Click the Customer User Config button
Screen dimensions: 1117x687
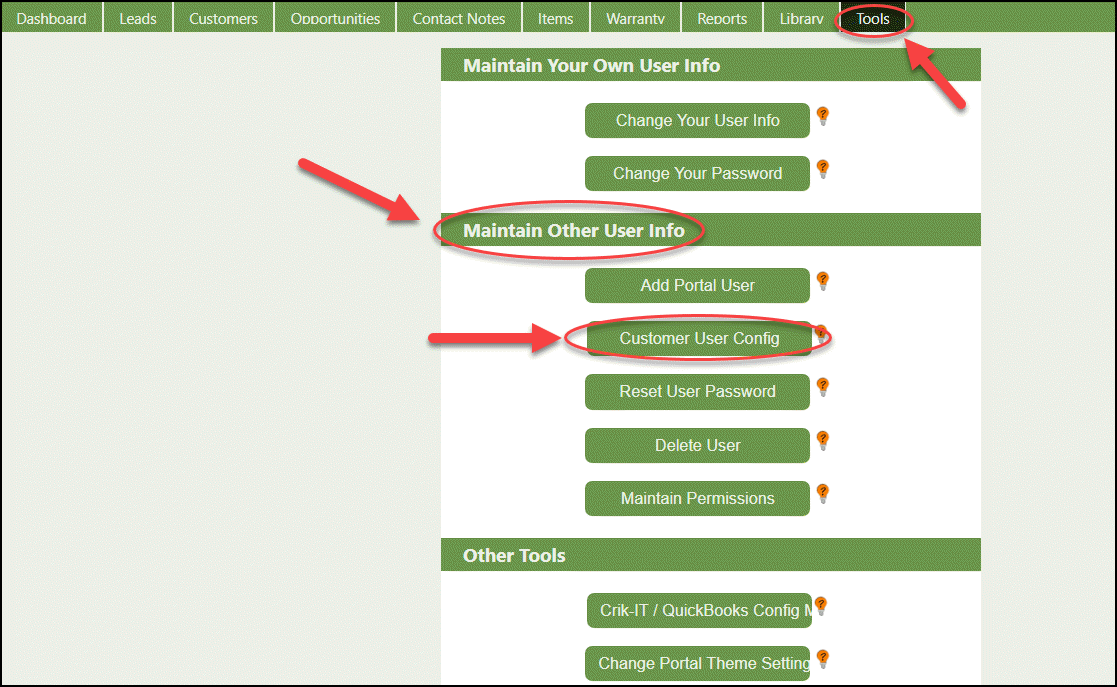[698, 339]
